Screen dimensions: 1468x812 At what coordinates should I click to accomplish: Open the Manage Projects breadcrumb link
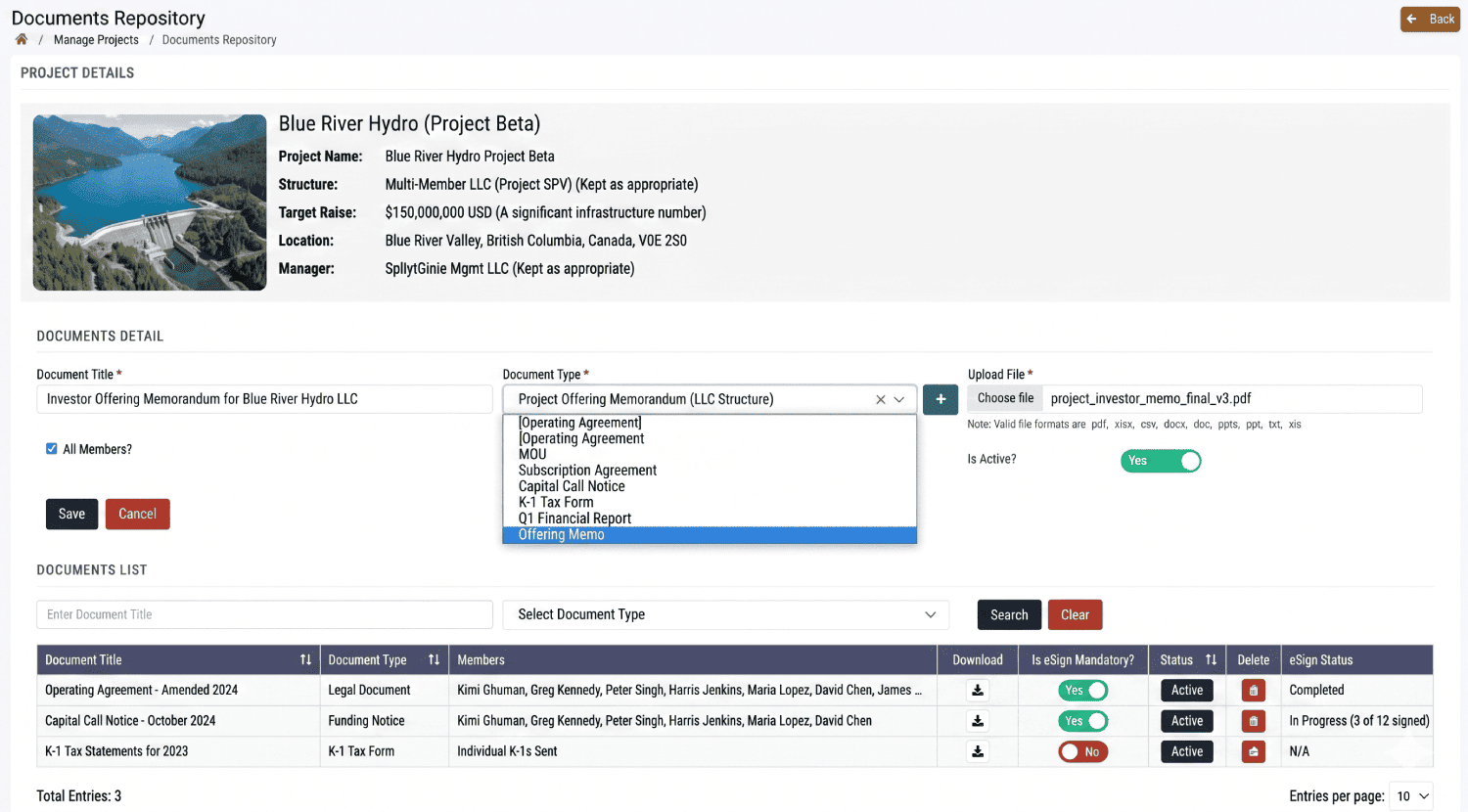(x=96, y=40)
